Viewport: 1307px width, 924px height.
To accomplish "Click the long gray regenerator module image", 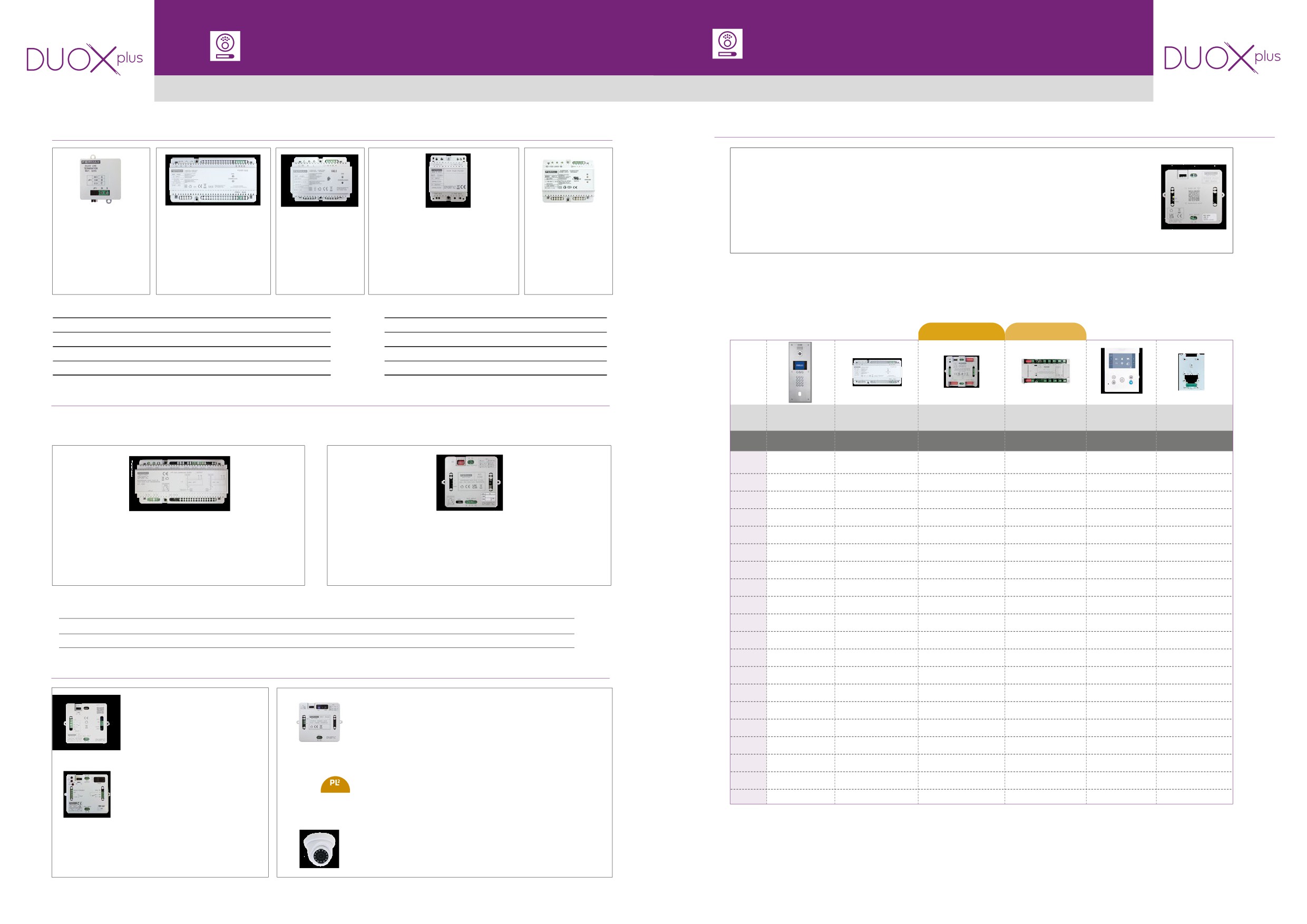I will [x=179, y=483].
